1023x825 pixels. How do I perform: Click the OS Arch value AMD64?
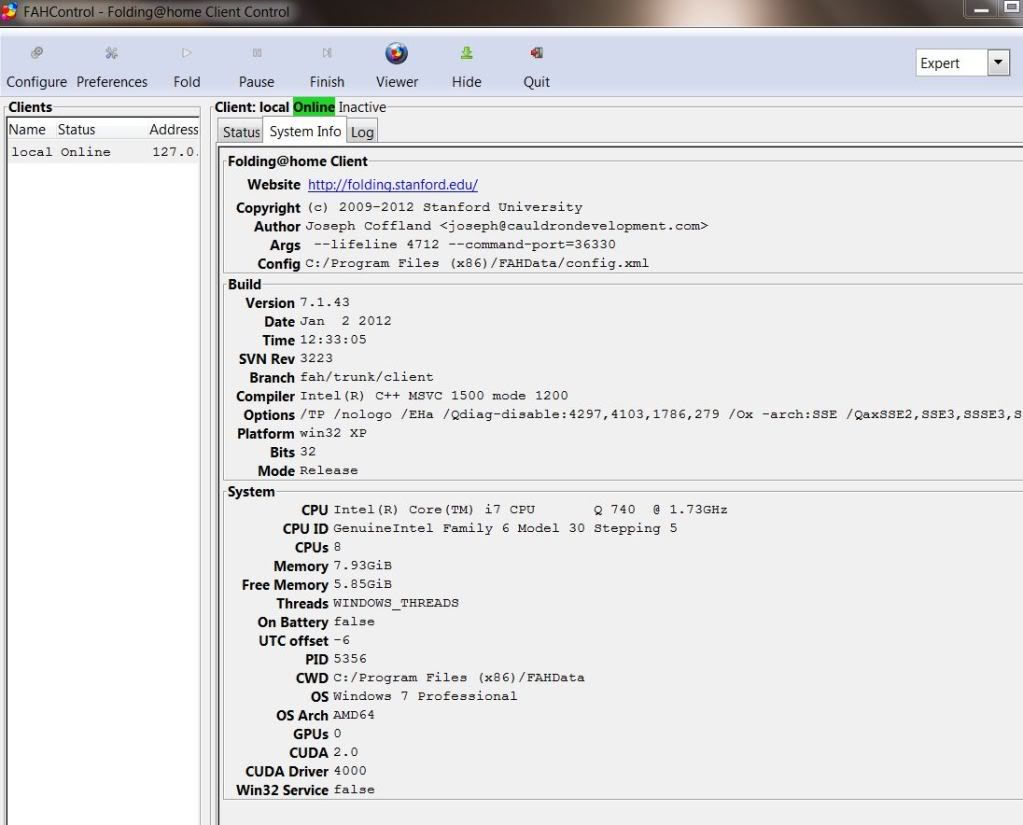pos(354,715)
